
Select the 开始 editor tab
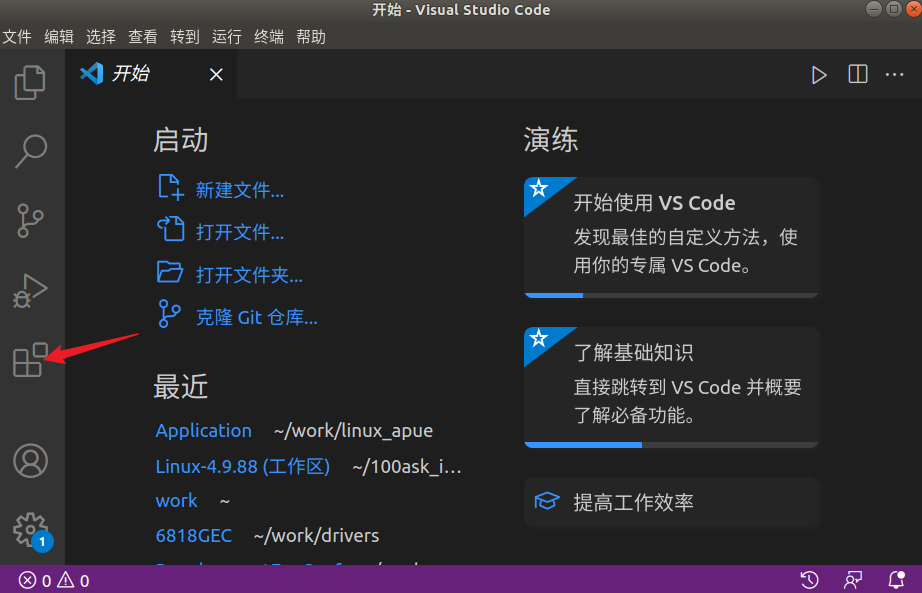pos(151,74)
